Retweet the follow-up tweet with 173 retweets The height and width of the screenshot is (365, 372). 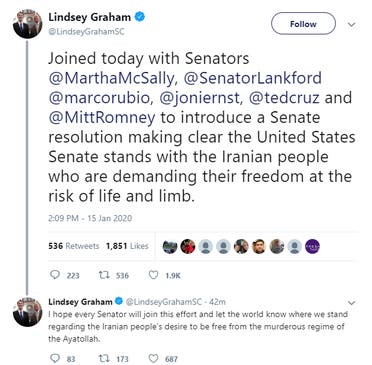[103, 358]
